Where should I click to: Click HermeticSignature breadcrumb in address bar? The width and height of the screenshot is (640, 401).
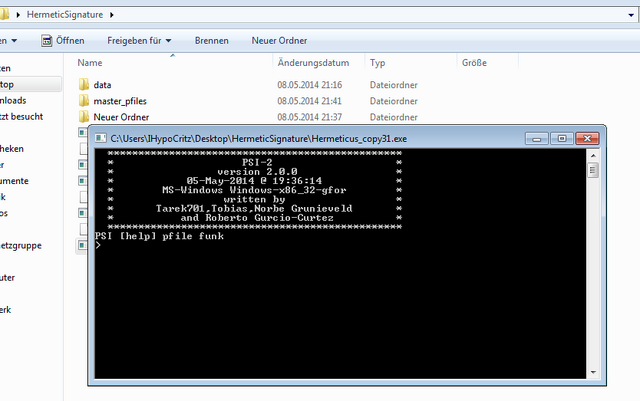tap(65, 15)
